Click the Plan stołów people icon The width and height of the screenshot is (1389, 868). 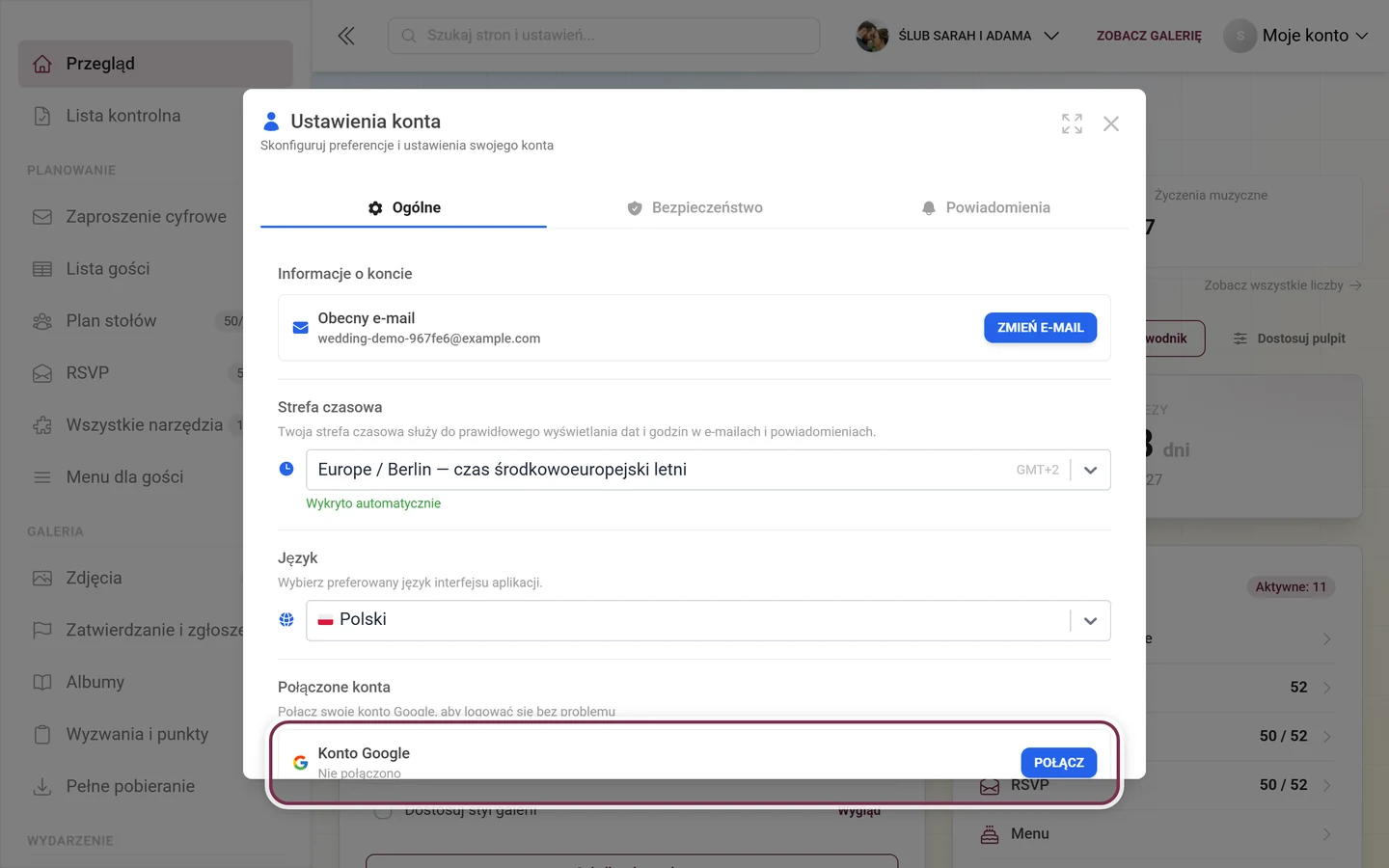coord(42,321)
